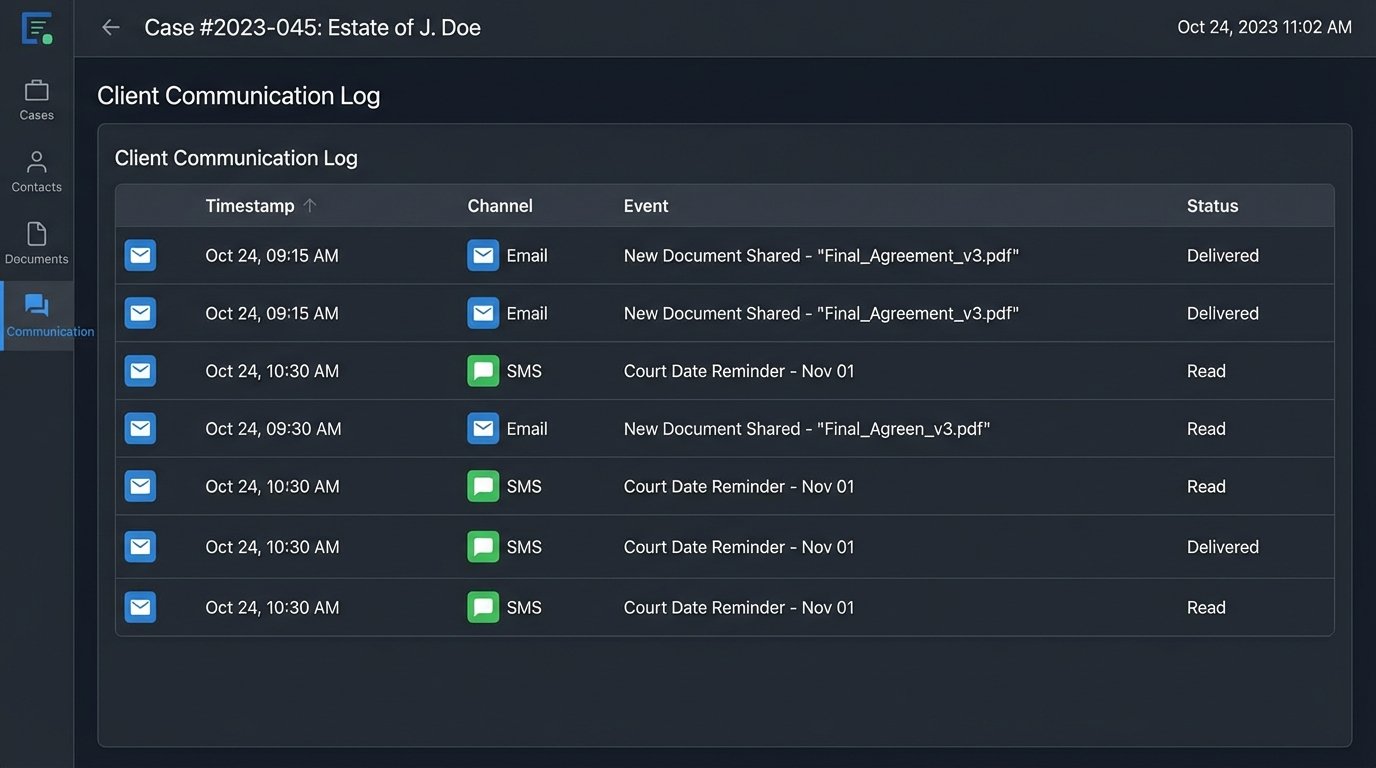Go back using the arrow at the top

tap(110, 27)
